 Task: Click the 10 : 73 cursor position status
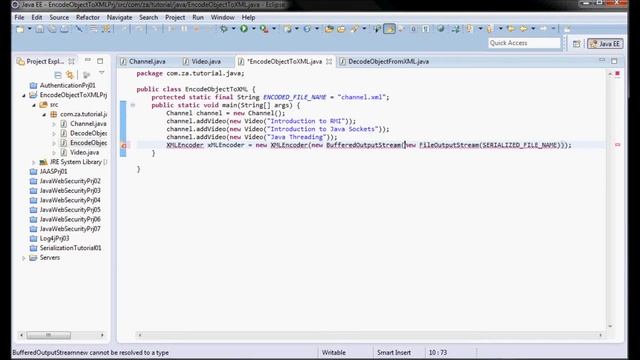pos(438,353)
